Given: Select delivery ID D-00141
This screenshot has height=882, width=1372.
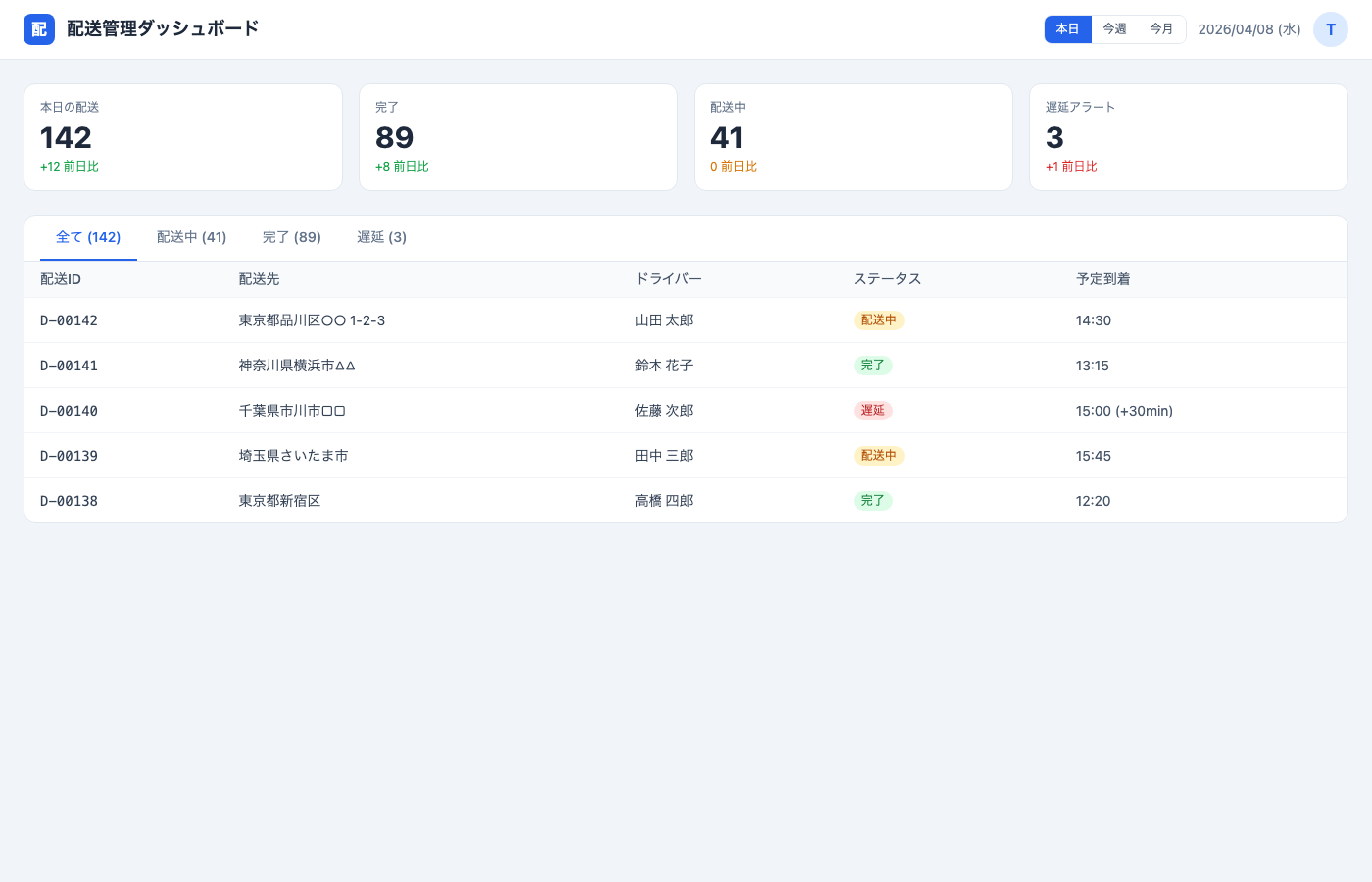Looking at the screenshot, I should pos(69,366).
